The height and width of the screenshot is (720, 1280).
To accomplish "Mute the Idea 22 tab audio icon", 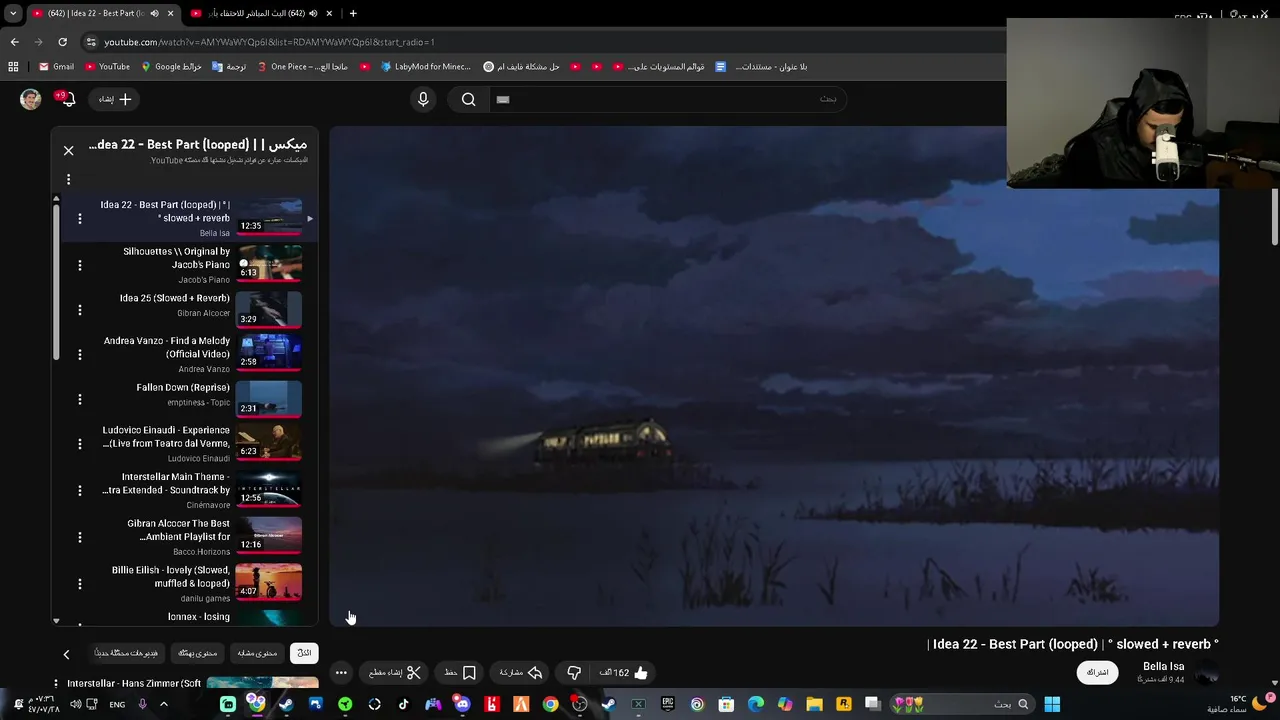I will 154,13.
